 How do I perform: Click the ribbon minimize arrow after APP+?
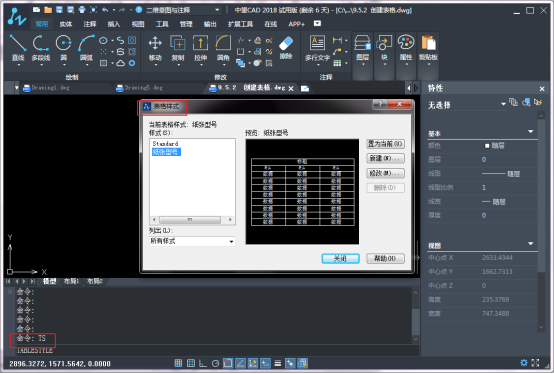pos(317,23)
